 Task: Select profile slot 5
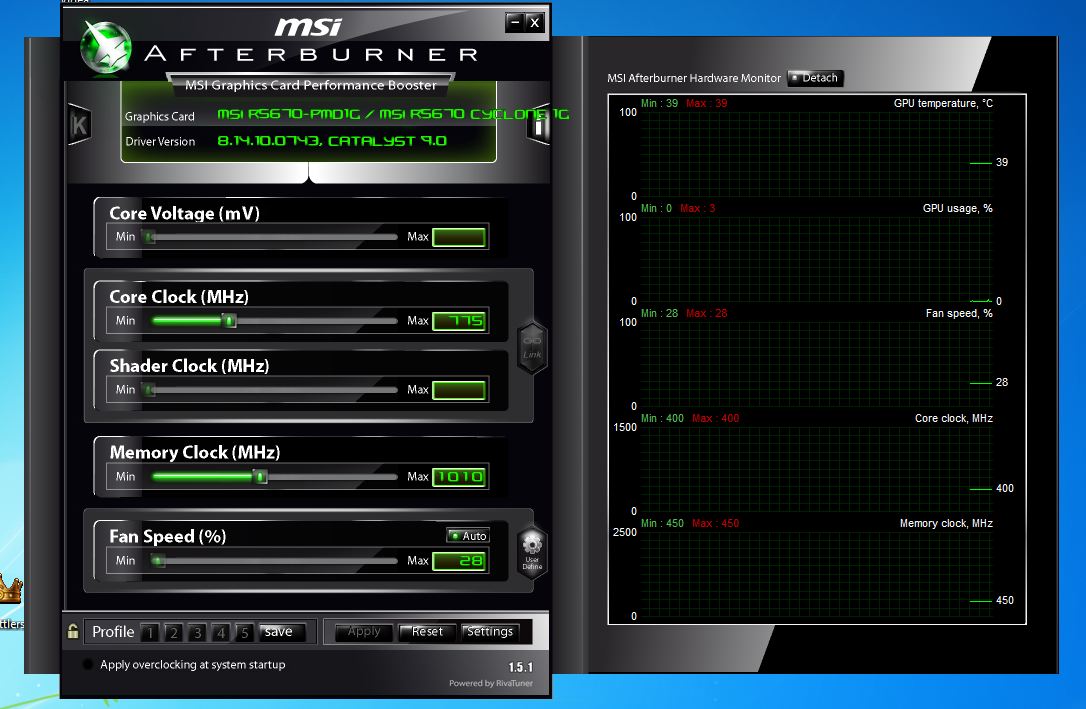click(x=244, y=632)
